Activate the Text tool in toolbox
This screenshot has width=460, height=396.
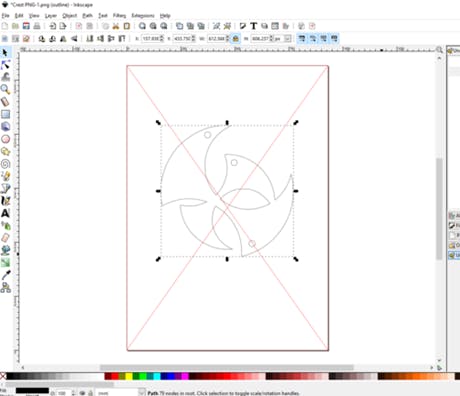point(5,213)
